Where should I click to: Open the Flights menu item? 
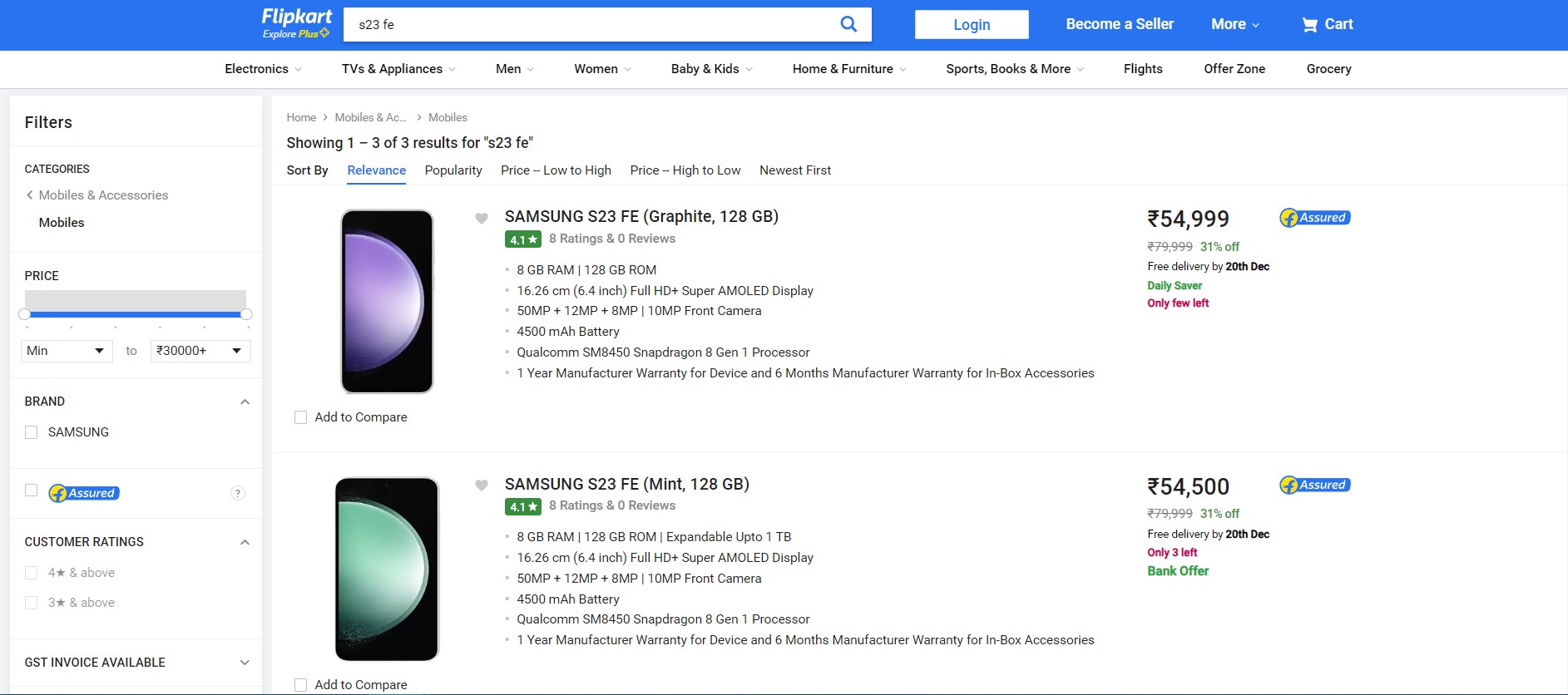(1143, 69)
